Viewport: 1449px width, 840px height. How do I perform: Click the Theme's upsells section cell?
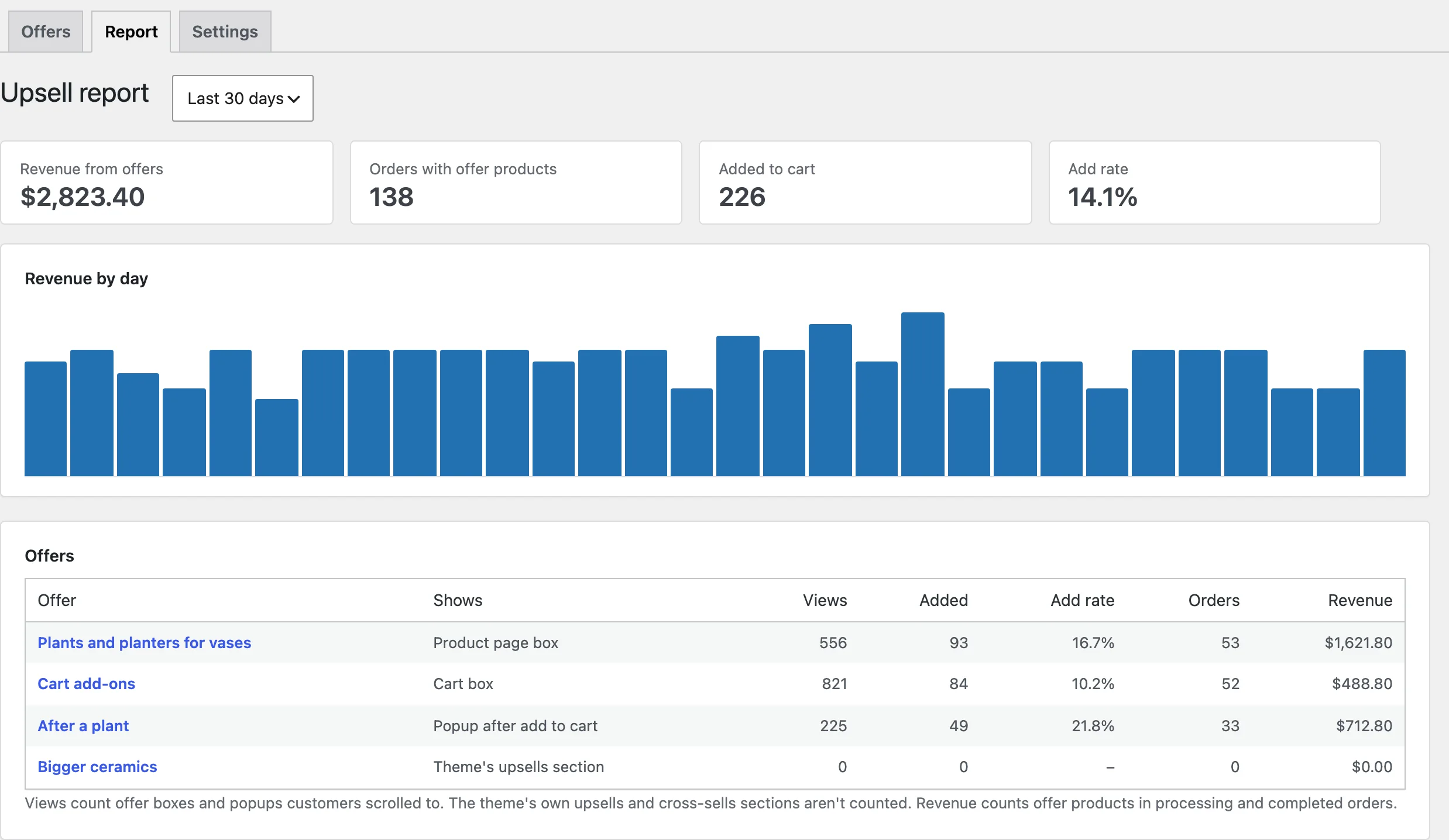coord(519,766)
